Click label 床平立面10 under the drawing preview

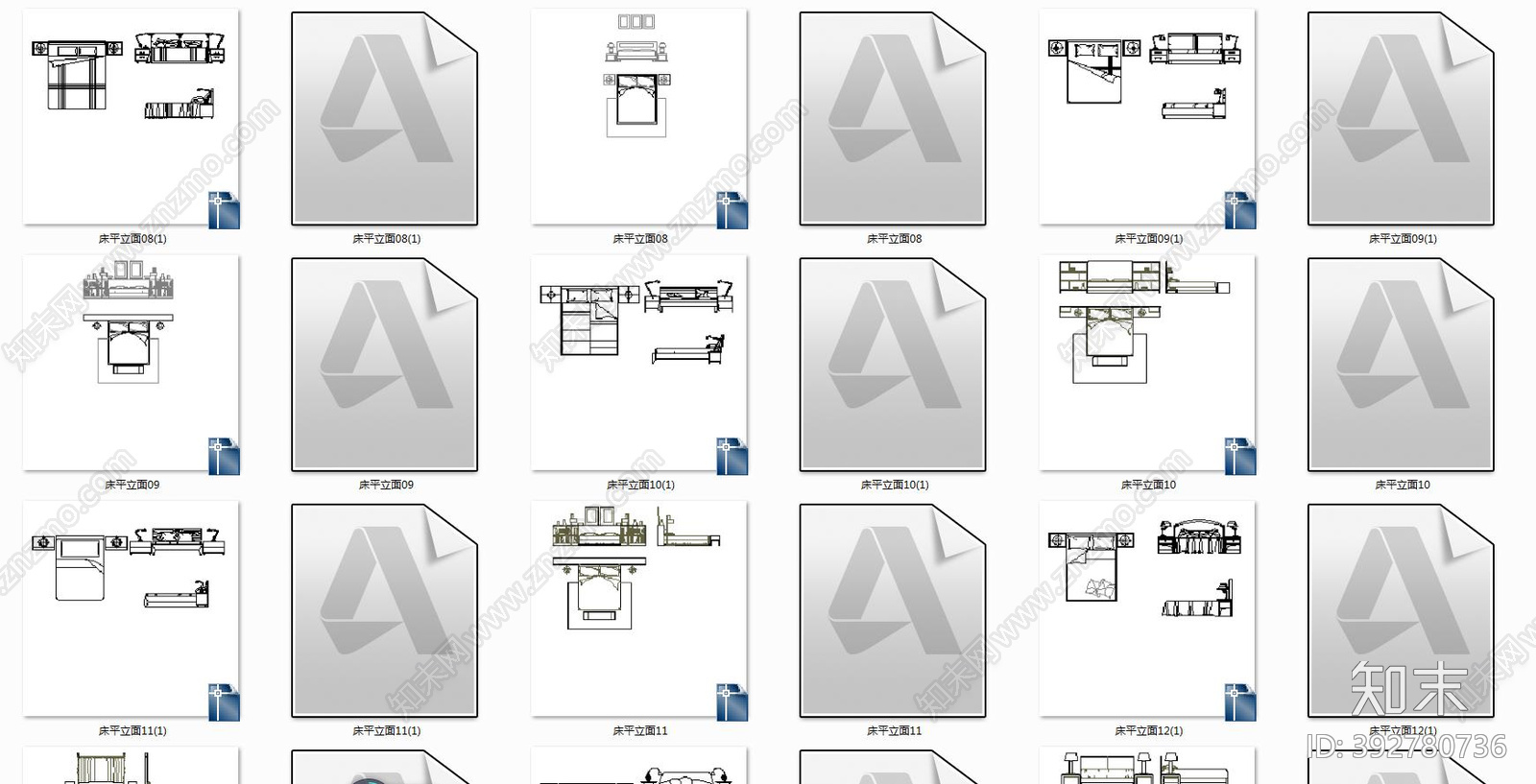pyautogui.click(x=1148, y=485)
